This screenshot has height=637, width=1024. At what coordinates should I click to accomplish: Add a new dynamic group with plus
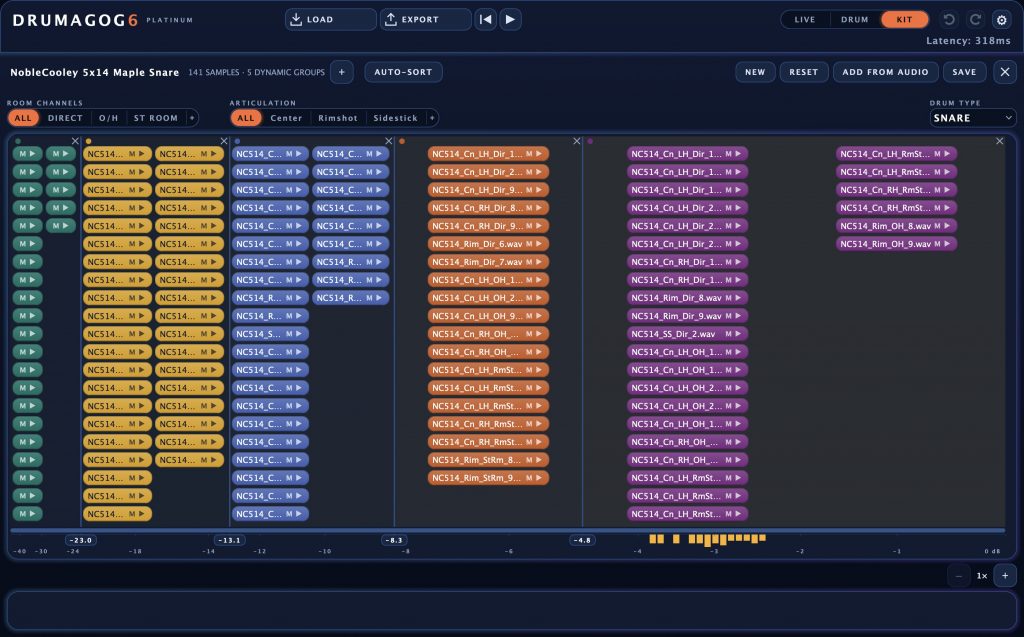[342, 72]
